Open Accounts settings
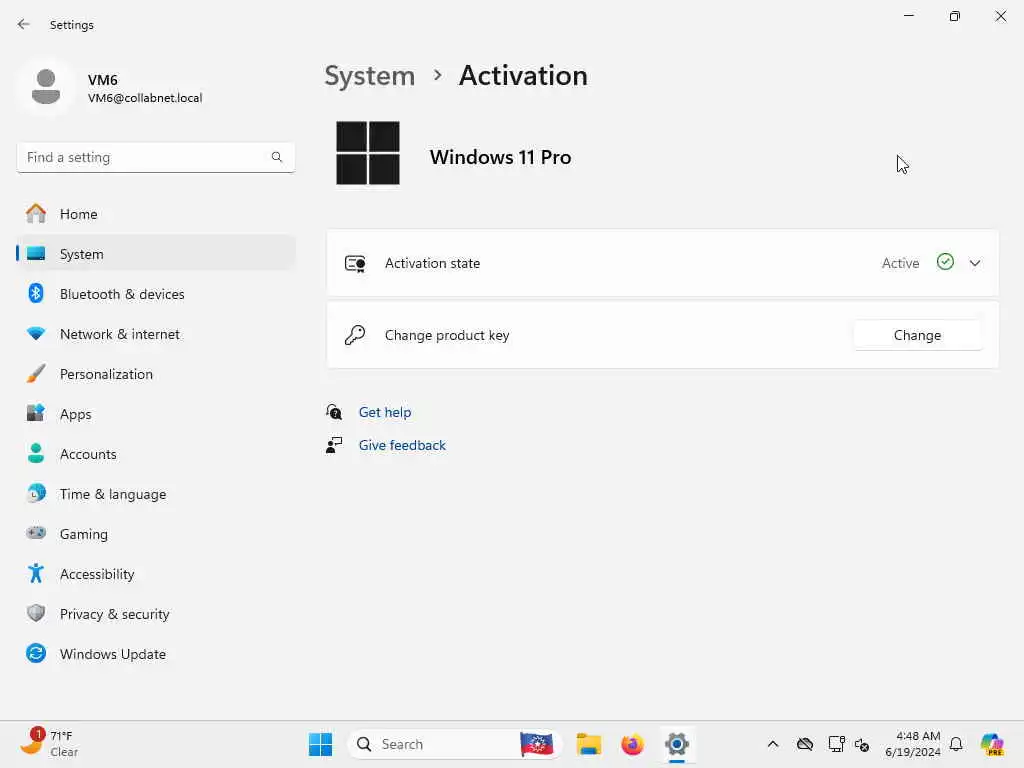The width and height of the screenshot is (1024, 768). coord(155,454)
